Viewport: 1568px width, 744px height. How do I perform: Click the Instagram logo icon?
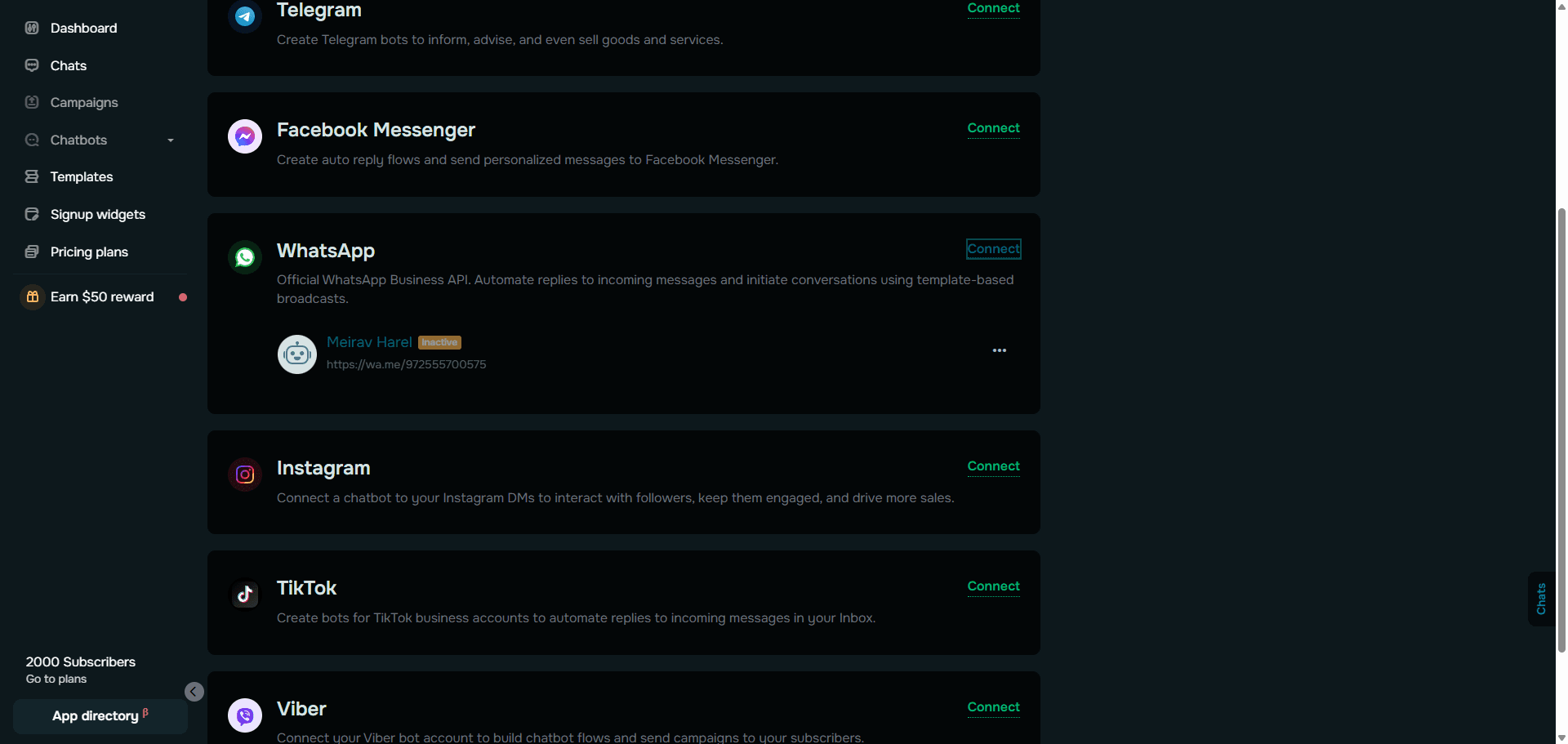point(245,474)
